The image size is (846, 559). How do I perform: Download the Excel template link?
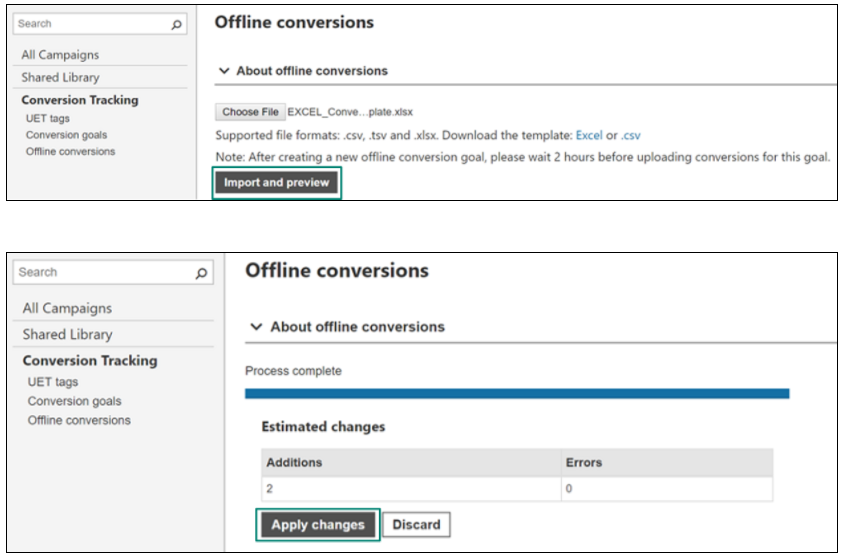(589, 135)
